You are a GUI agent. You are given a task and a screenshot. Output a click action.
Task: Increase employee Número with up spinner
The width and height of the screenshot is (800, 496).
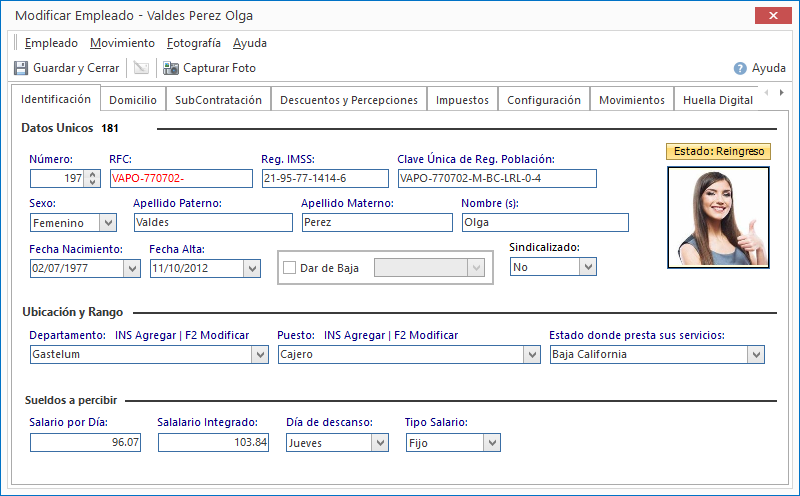coord(93,174)
